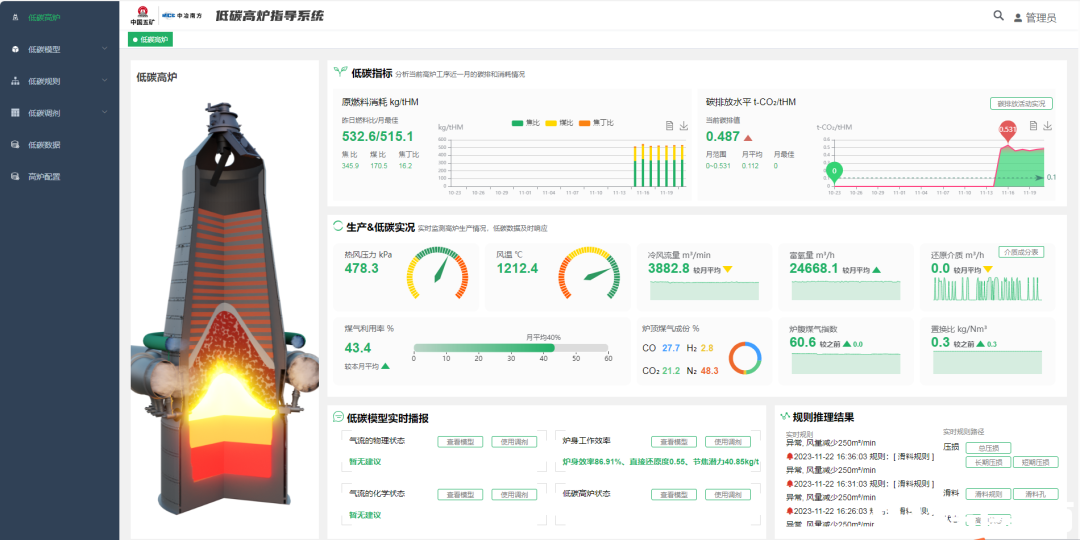Click the 长期压损 rule path button

pyautogui.click(x=988, y=462)
